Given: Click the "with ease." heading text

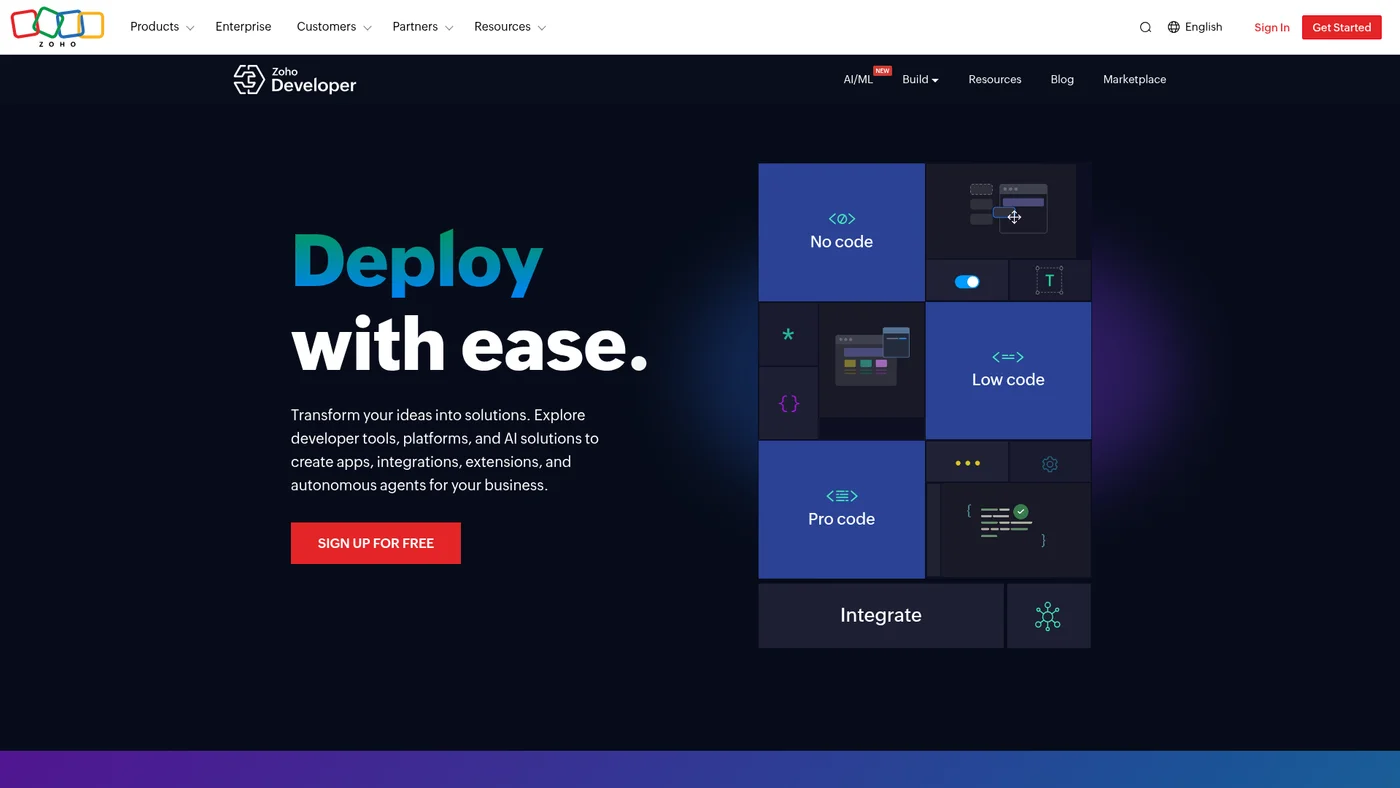Looking at the screenshot, I should (x=470, y=346).
